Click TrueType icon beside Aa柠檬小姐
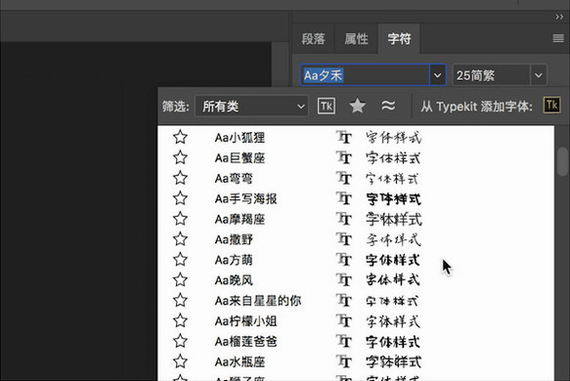This screenshot has height=381, width=570. coord(344,321)
